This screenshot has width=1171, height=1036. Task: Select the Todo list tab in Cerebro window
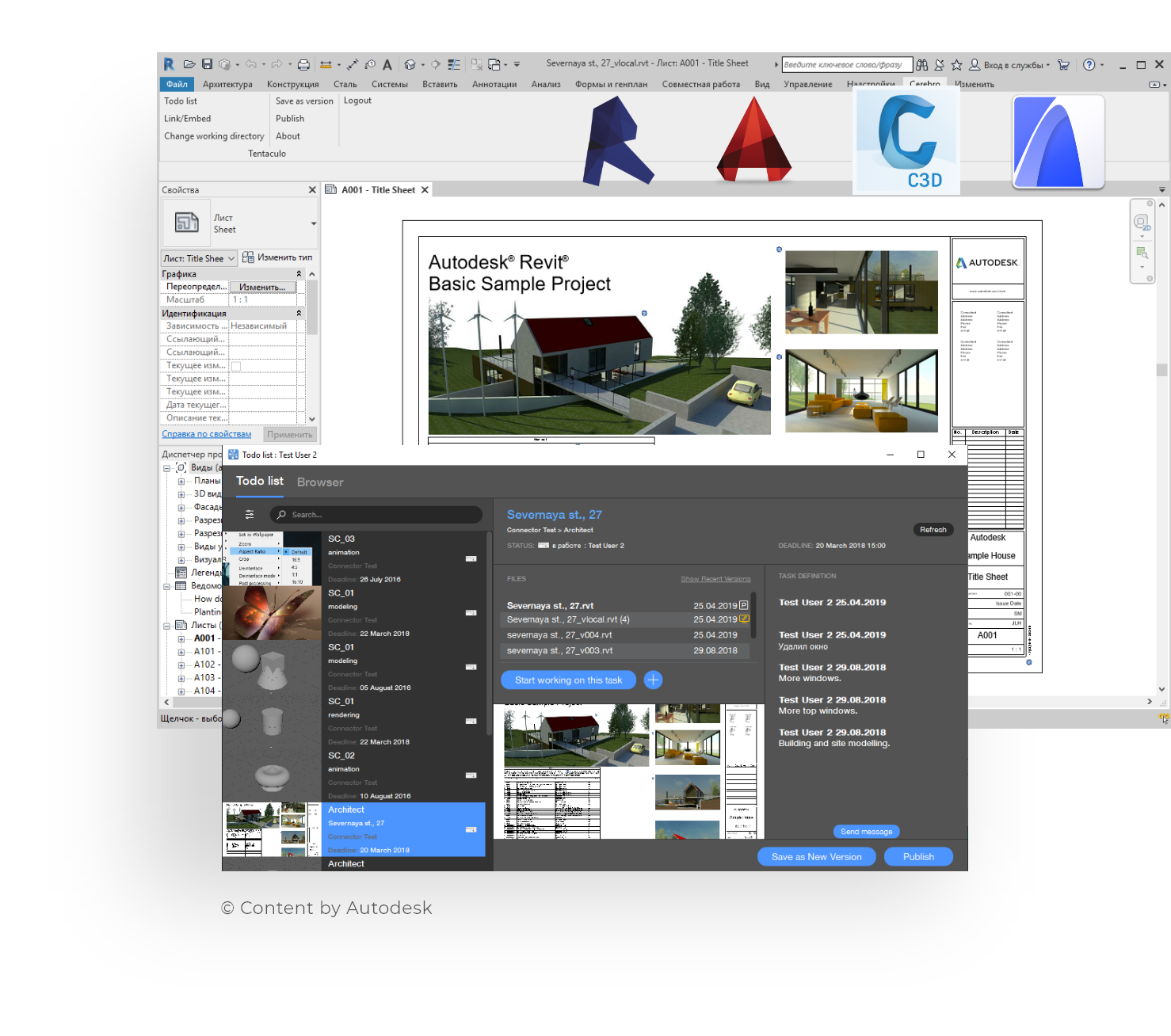pyautogui.click(x=260, y=481)
